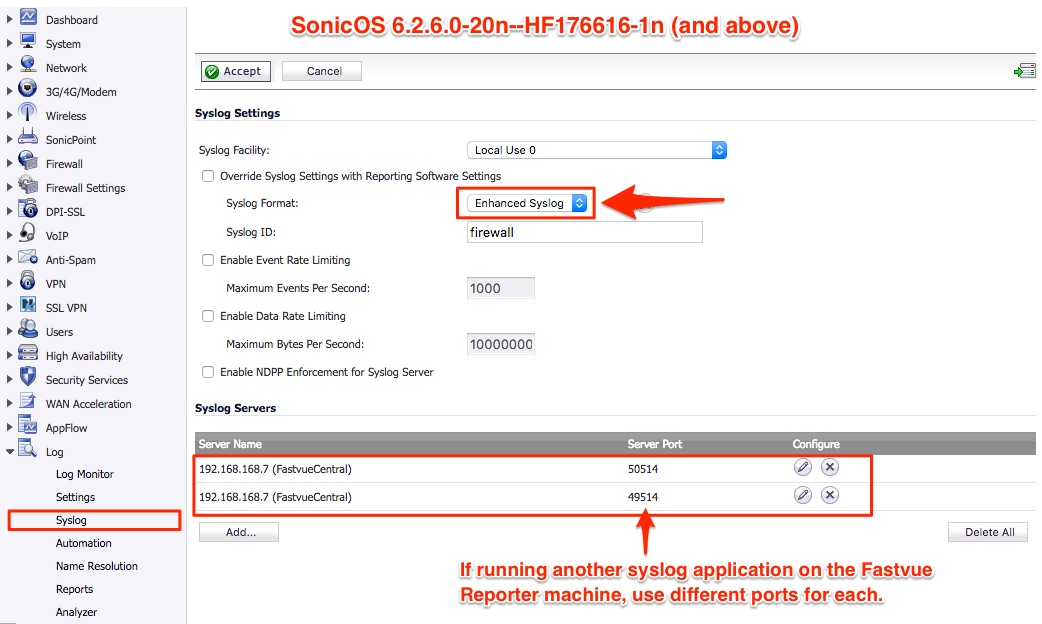
Task: Open Reports submenu item
Action: click(74, 589)
